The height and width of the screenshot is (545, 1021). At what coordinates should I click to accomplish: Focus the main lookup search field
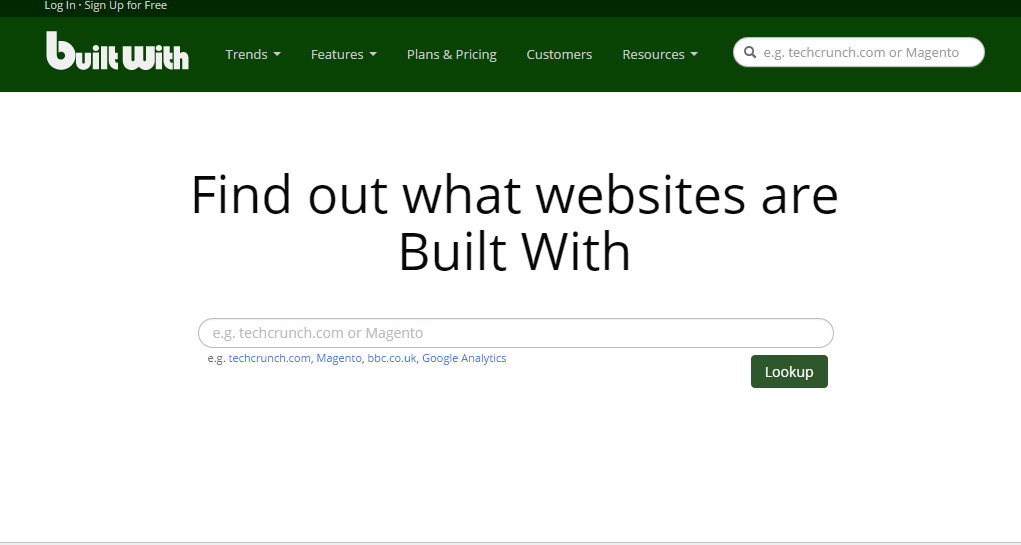[516, 333]
